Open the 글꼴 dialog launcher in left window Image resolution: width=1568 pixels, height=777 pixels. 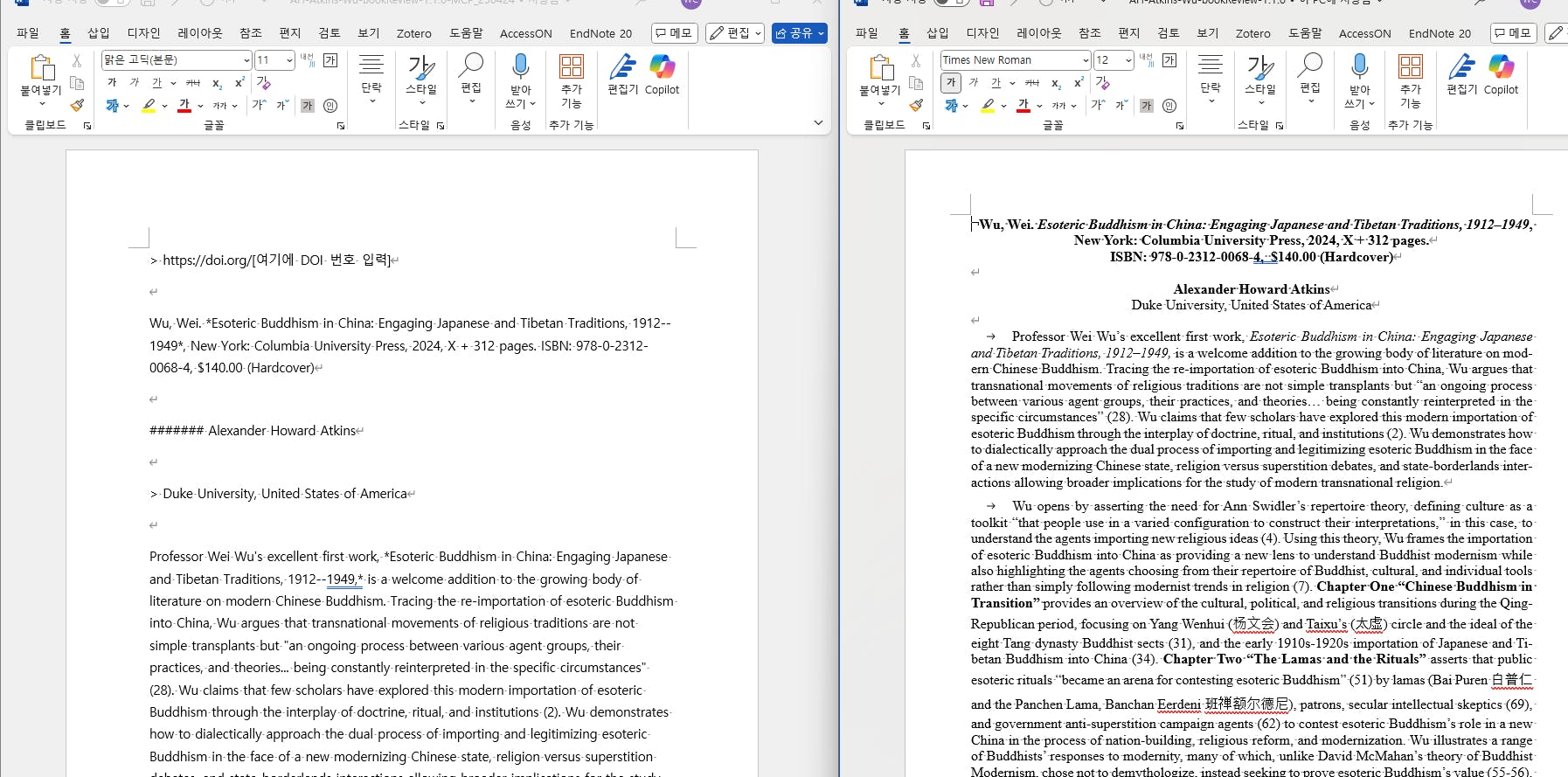341,126
